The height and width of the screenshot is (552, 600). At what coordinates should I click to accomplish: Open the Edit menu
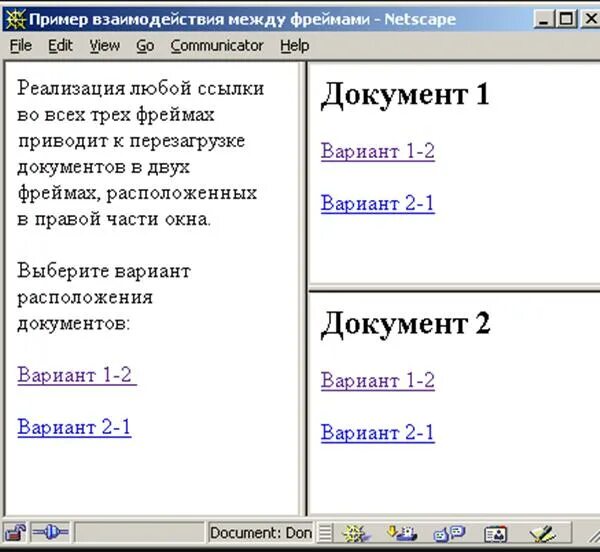click(60, 46)
